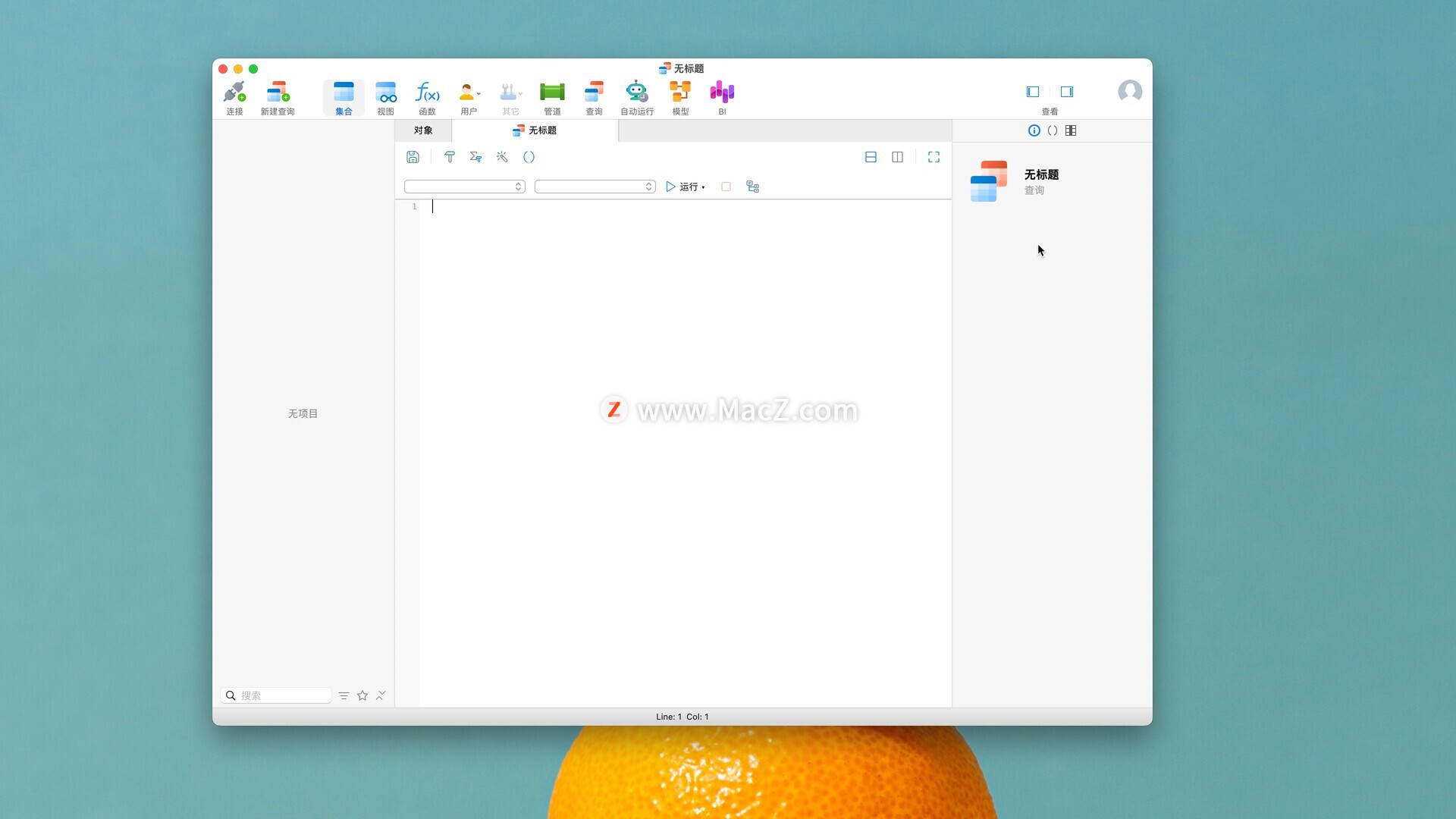Click the collapse all icon
The height and width of the screenshot is (819, 1456).
point(381,695)
